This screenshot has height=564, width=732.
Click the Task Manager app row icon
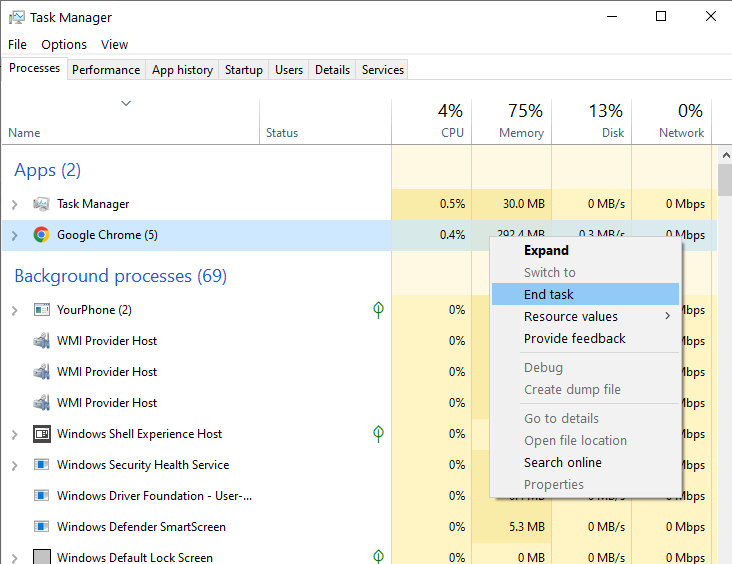click(x=41, y=204)
